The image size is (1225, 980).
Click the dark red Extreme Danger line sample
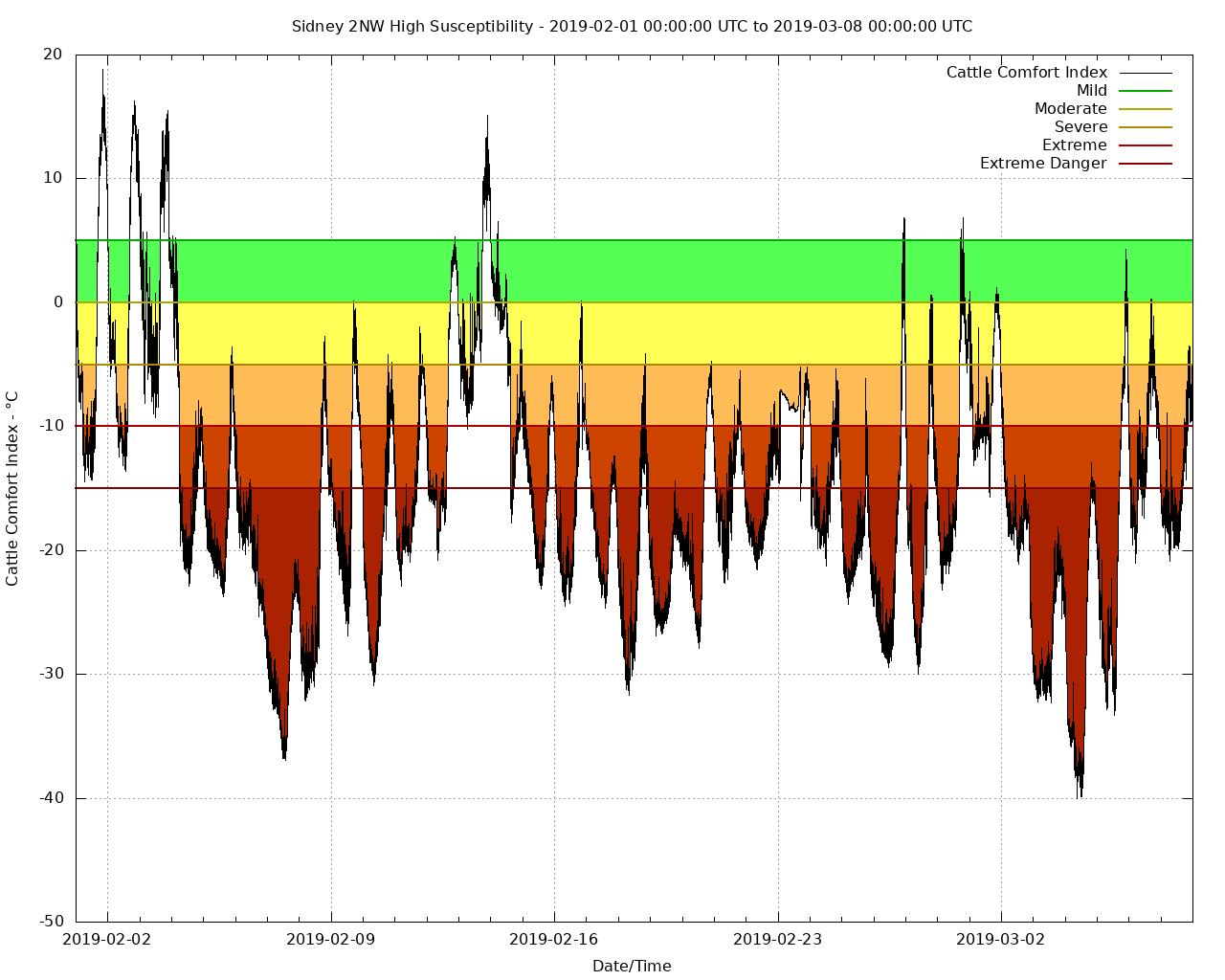click(x=1146, y=164)
